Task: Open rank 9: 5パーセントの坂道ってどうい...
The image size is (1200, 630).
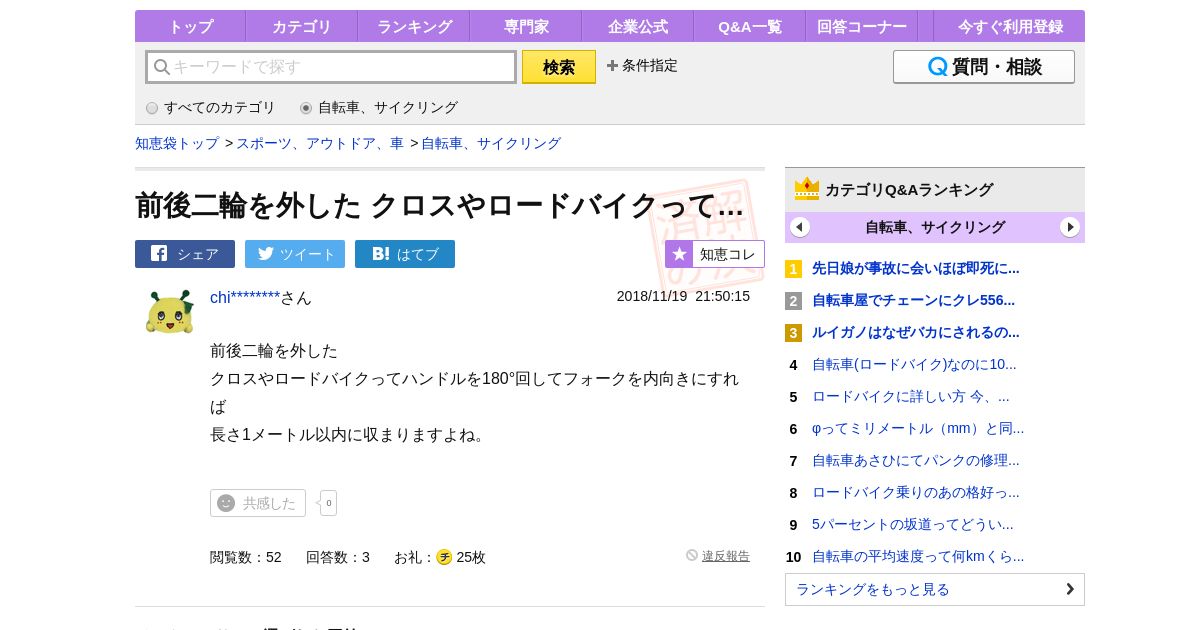Action: tap(913, 524)
